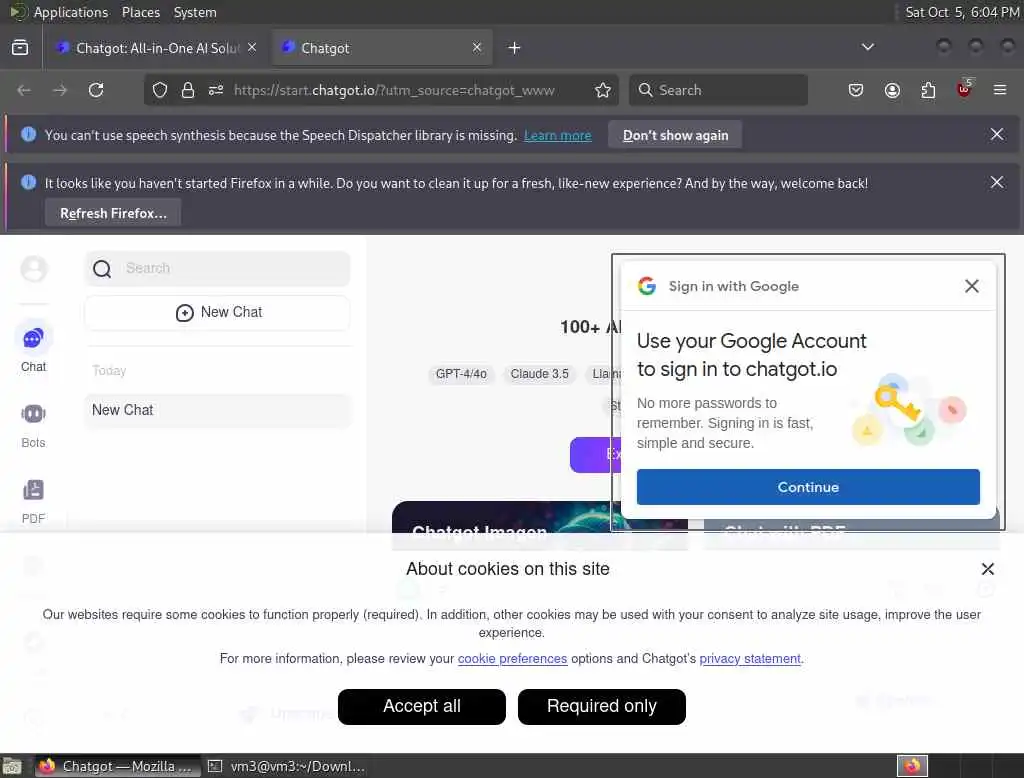Close the active Chatgot tab
The image size is (1024, 778).
(x=477, y=47)
